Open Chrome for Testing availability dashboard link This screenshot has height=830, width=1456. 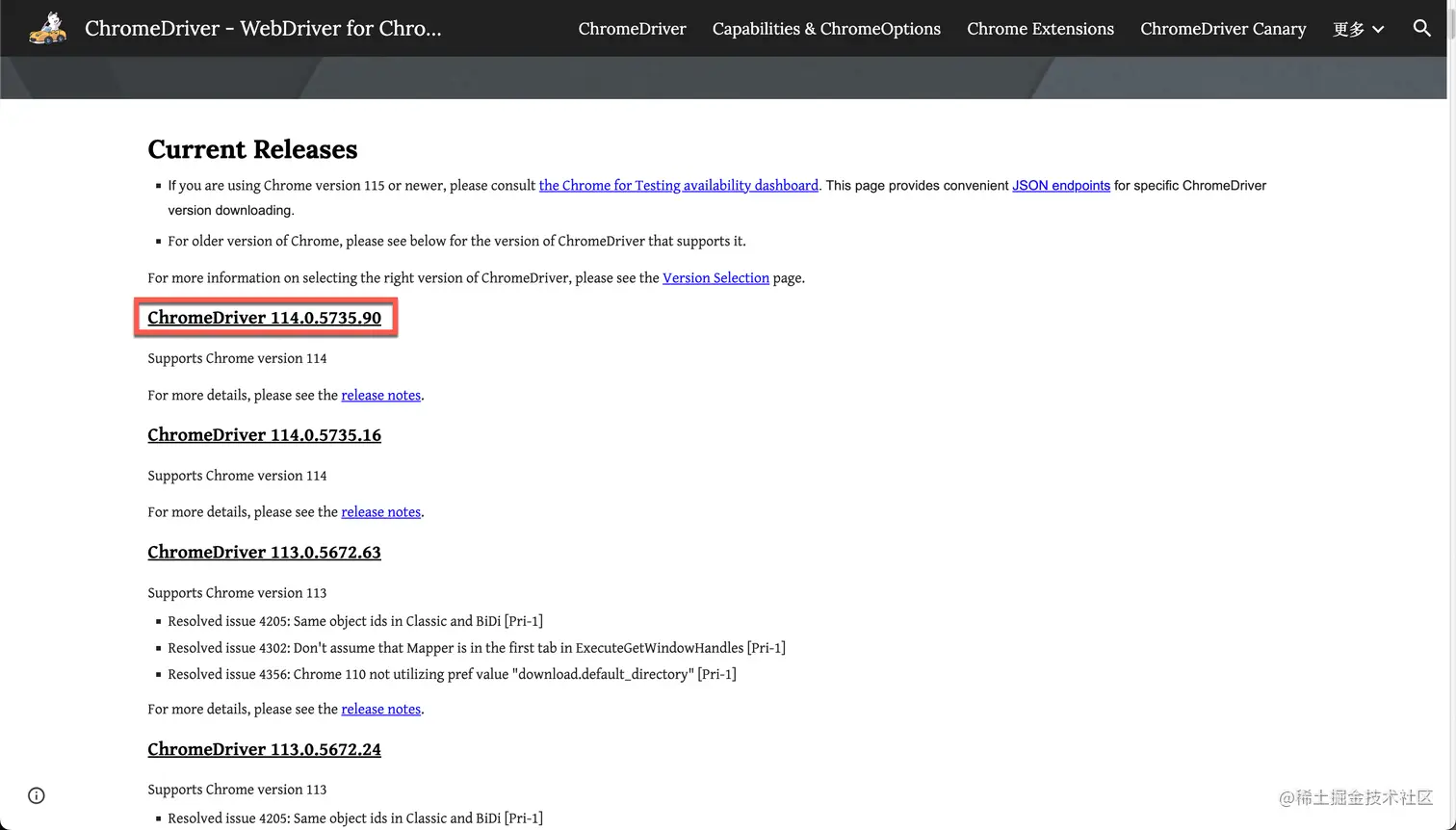coord(679,185)
